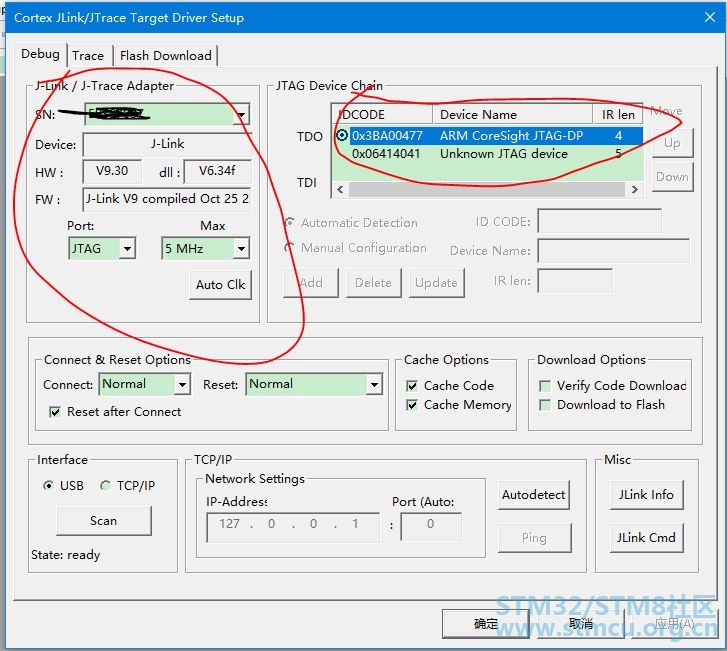727x651 pixels.
Task: Toggle Cache Memory checkbox
Action: point(411,405)
